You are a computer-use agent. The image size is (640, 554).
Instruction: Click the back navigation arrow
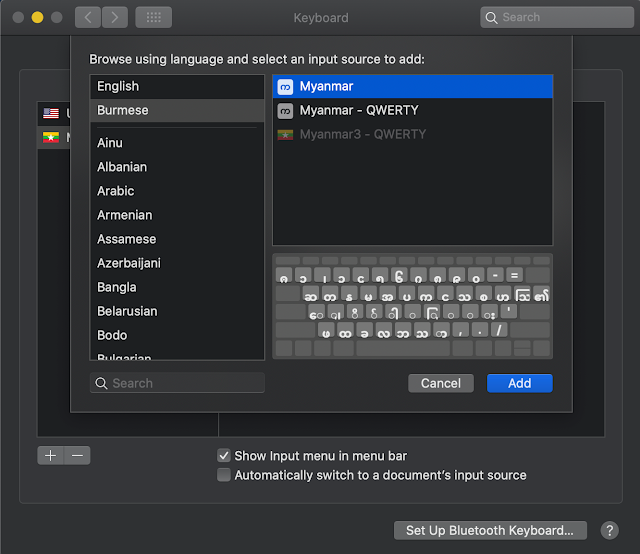pos(88,17)
